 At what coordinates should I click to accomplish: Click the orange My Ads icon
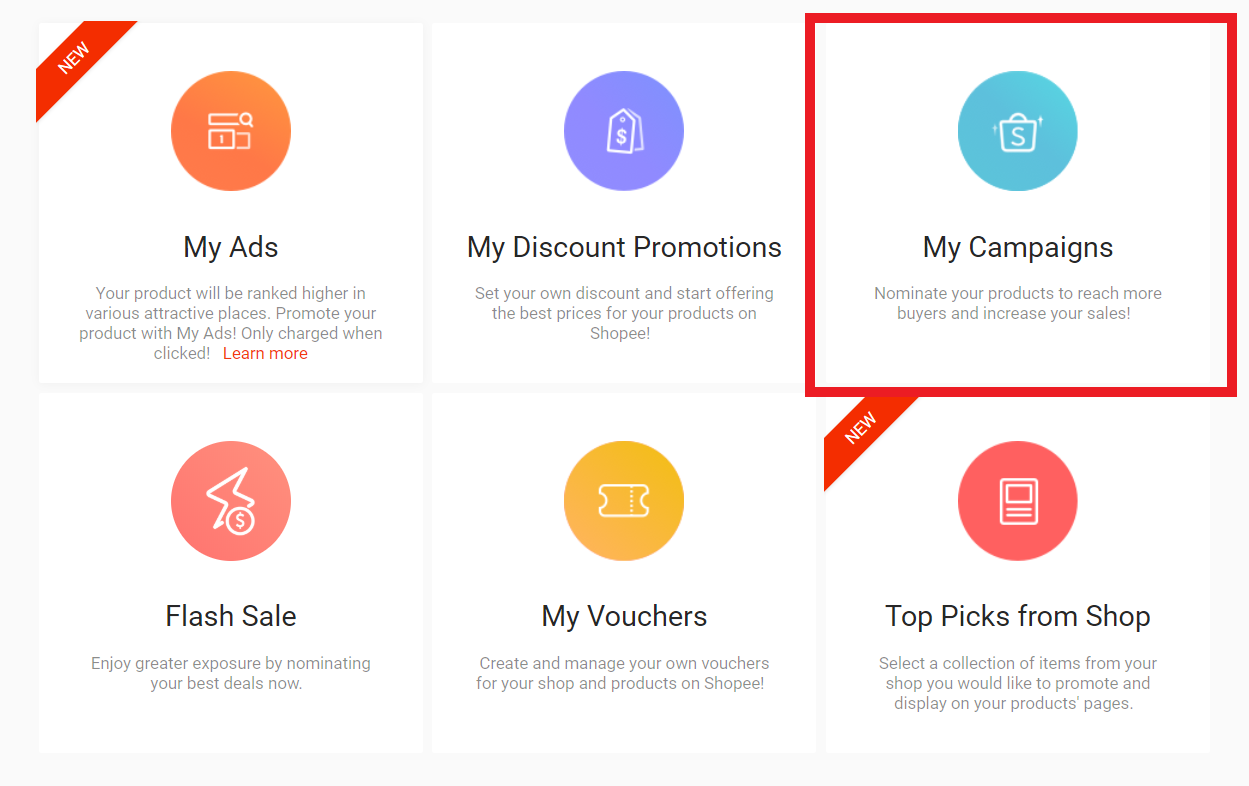click(x=231, y=131)
